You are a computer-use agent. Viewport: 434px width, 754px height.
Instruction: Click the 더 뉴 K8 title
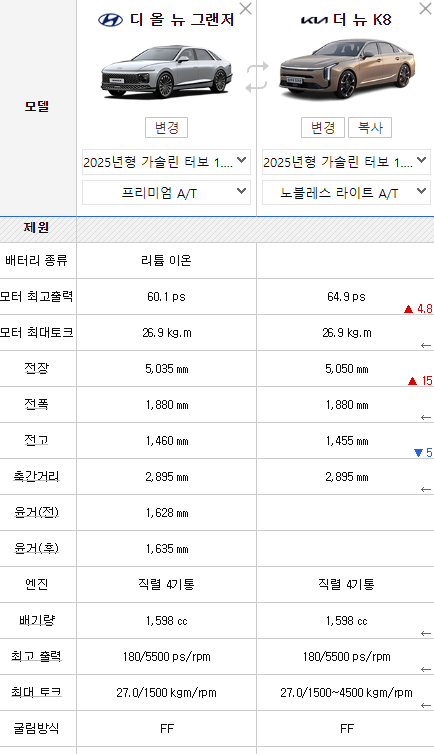362,20
